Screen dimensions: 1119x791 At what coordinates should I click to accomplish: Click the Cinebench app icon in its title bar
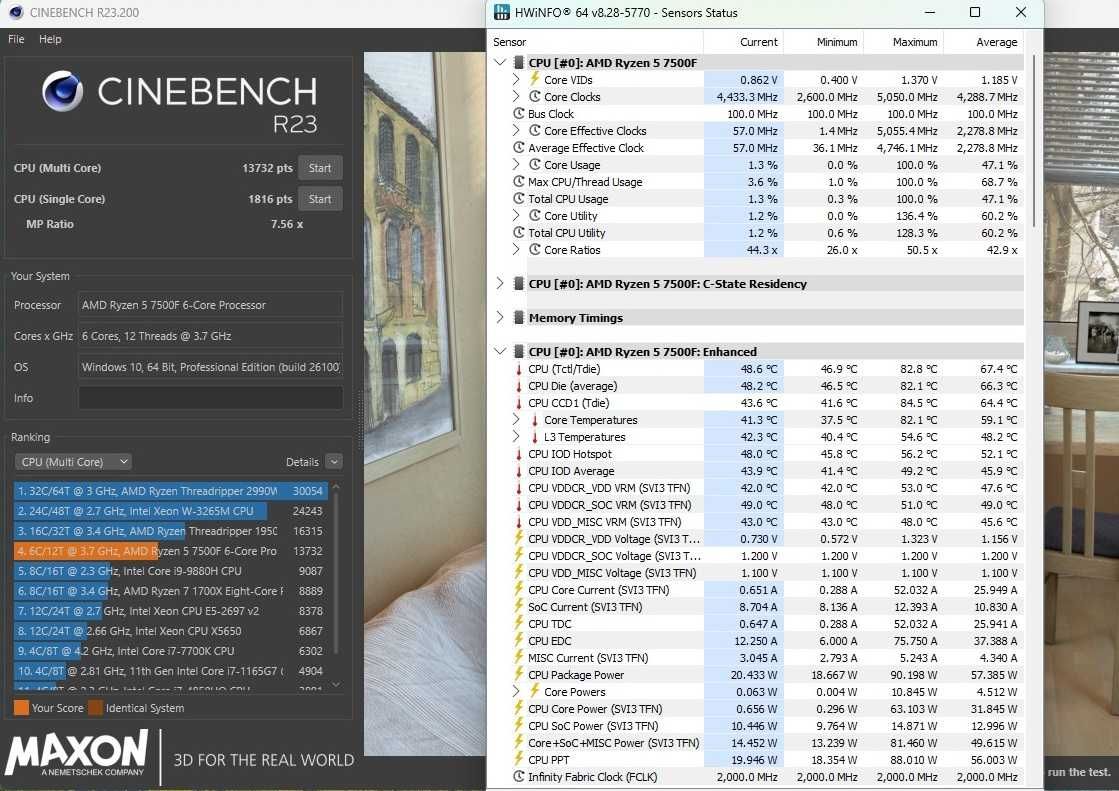coord(16,12)
